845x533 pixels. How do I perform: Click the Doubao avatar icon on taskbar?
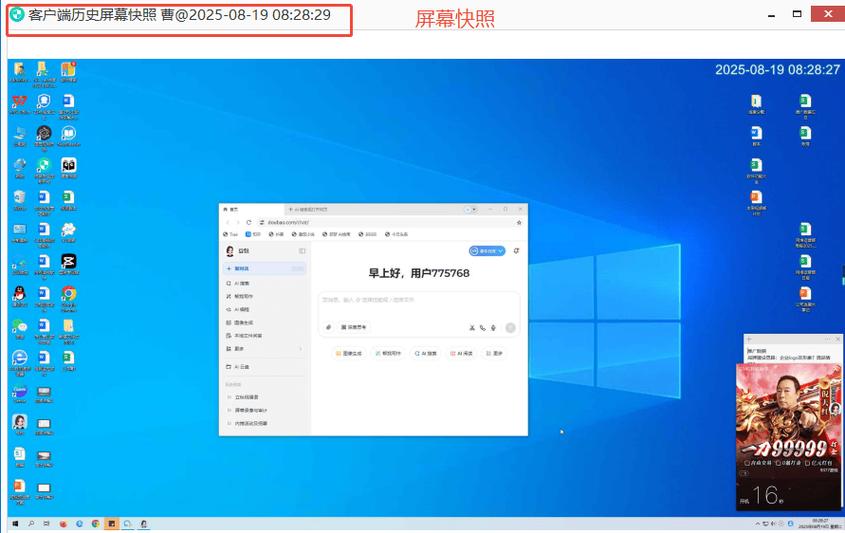pos(144,523)
